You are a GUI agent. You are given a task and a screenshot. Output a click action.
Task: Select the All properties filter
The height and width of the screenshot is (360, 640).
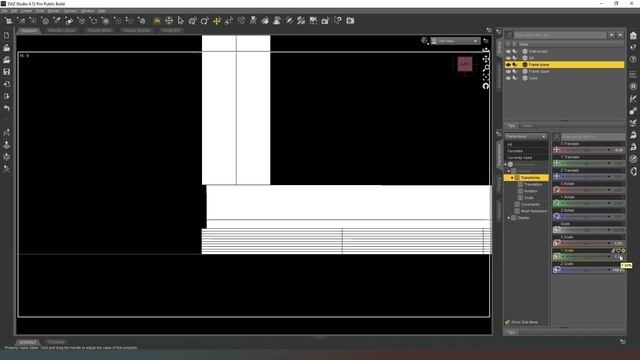point(526,144)
